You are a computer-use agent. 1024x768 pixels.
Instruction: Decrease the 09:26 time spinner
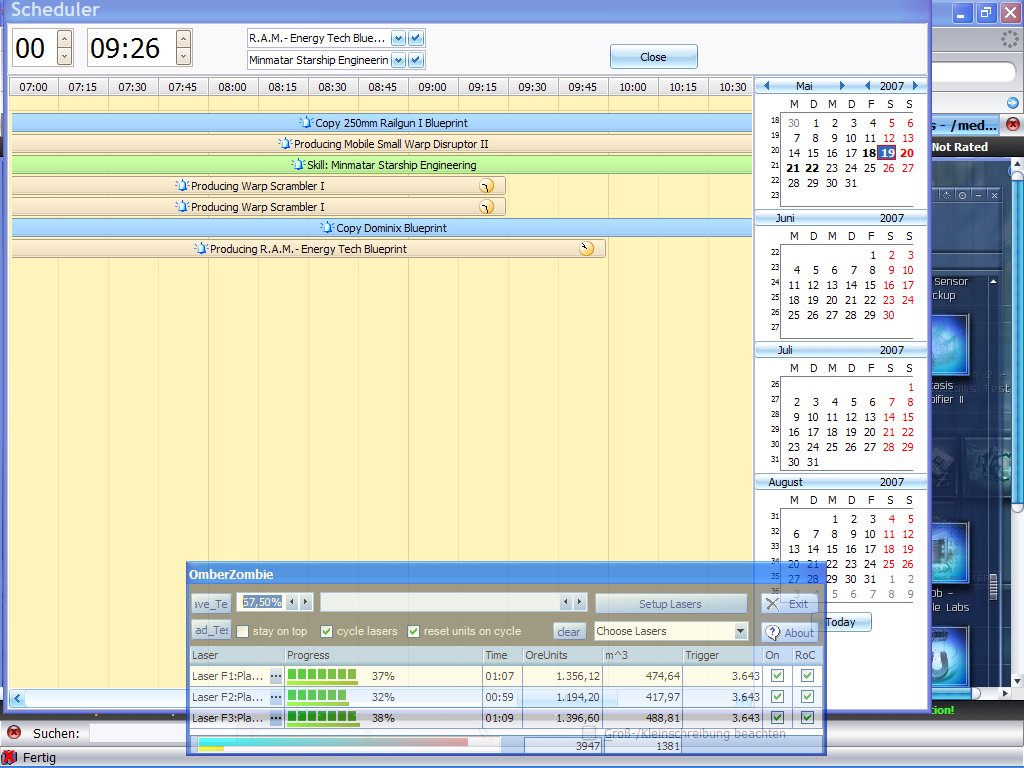point(184,56)
